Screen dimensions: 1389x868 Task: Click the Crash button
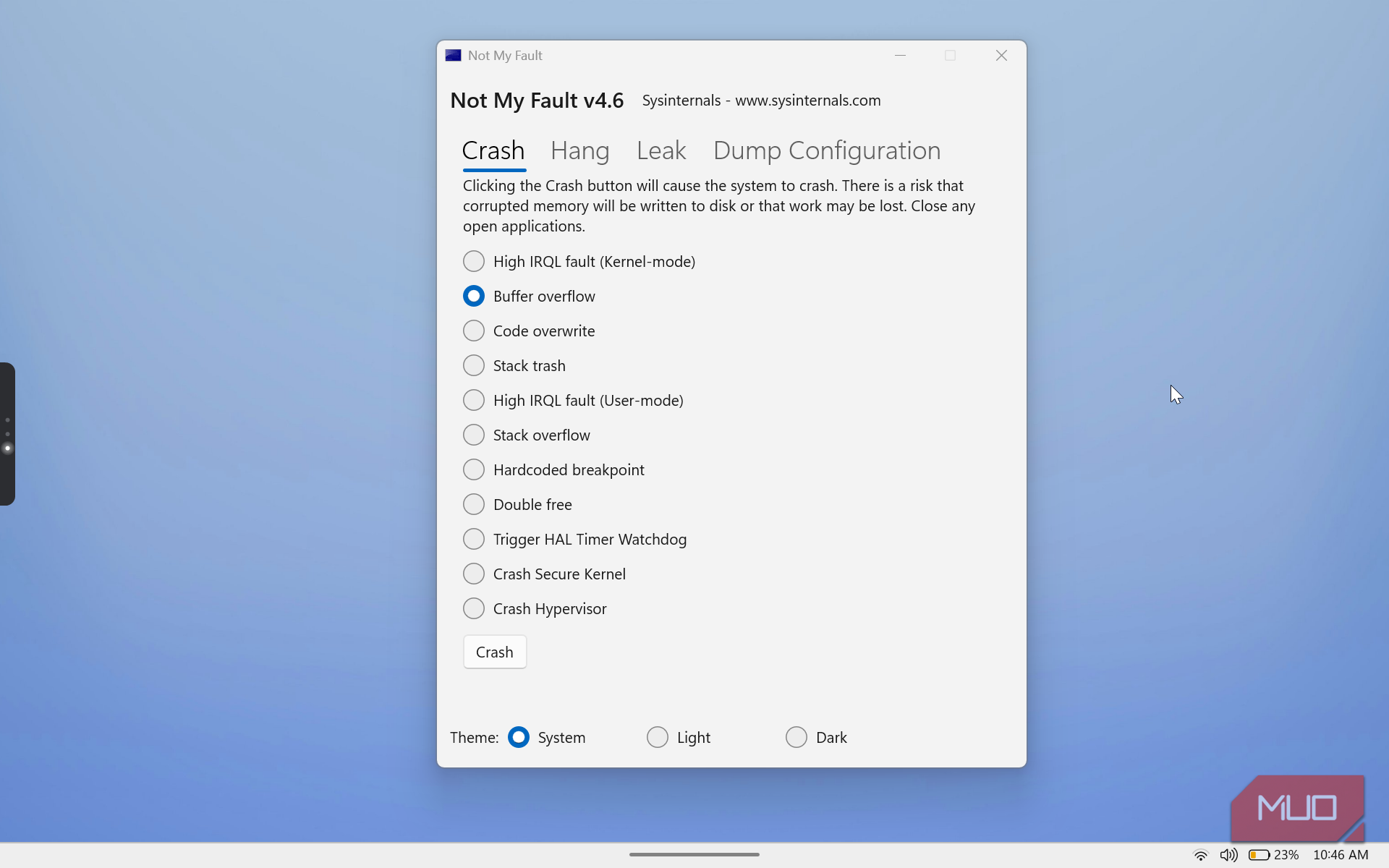point(495,652)
